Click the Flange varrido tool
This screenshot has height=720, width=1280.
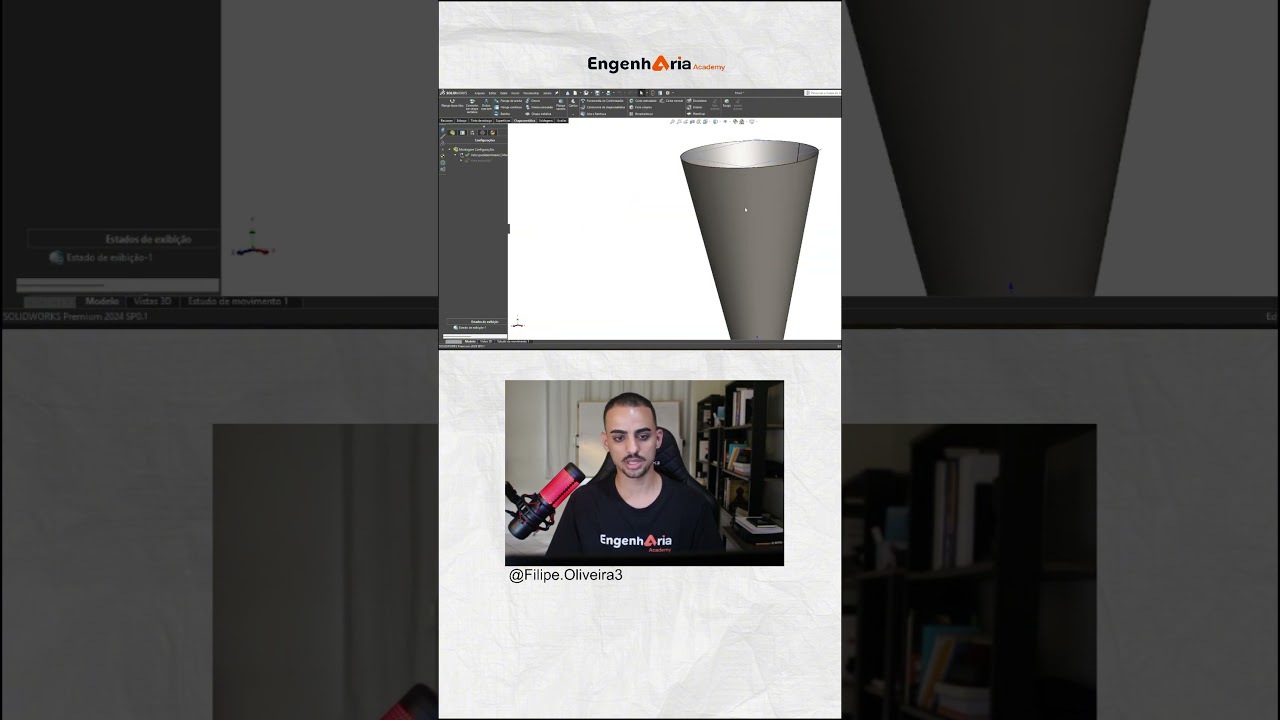coord(561,104)
